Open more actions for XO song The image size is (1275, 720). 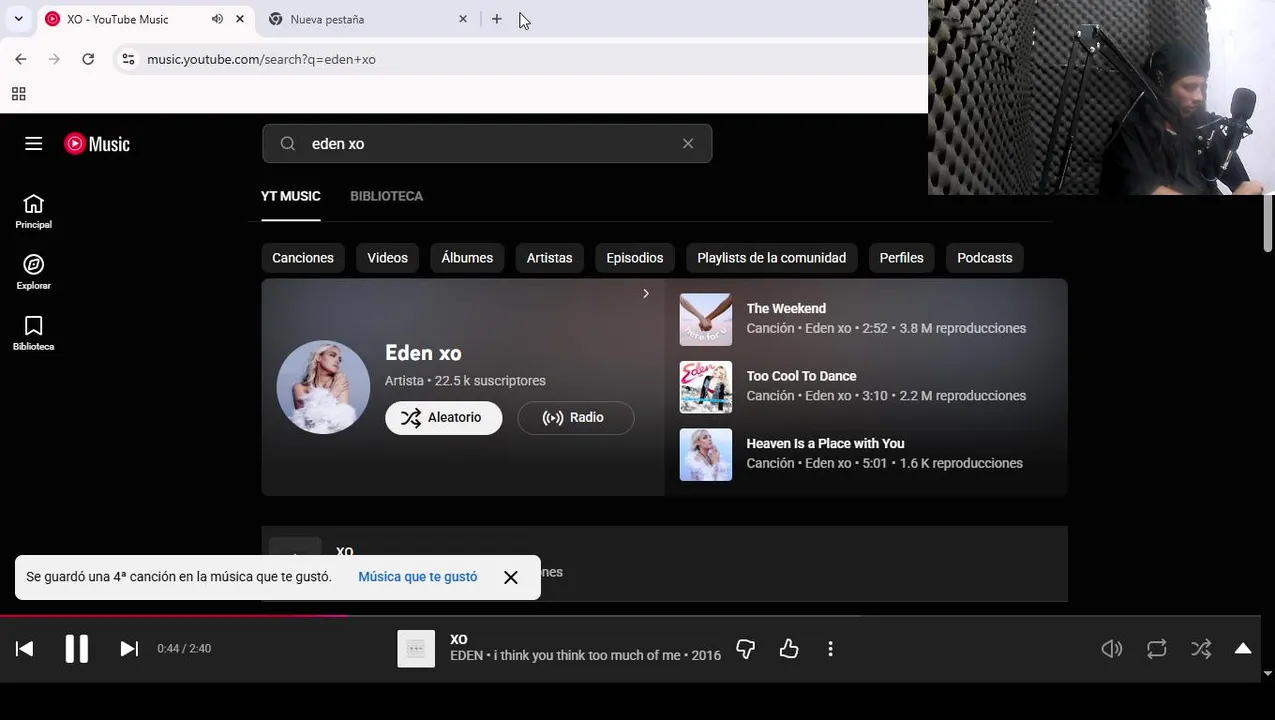click(x=830, y=649)
